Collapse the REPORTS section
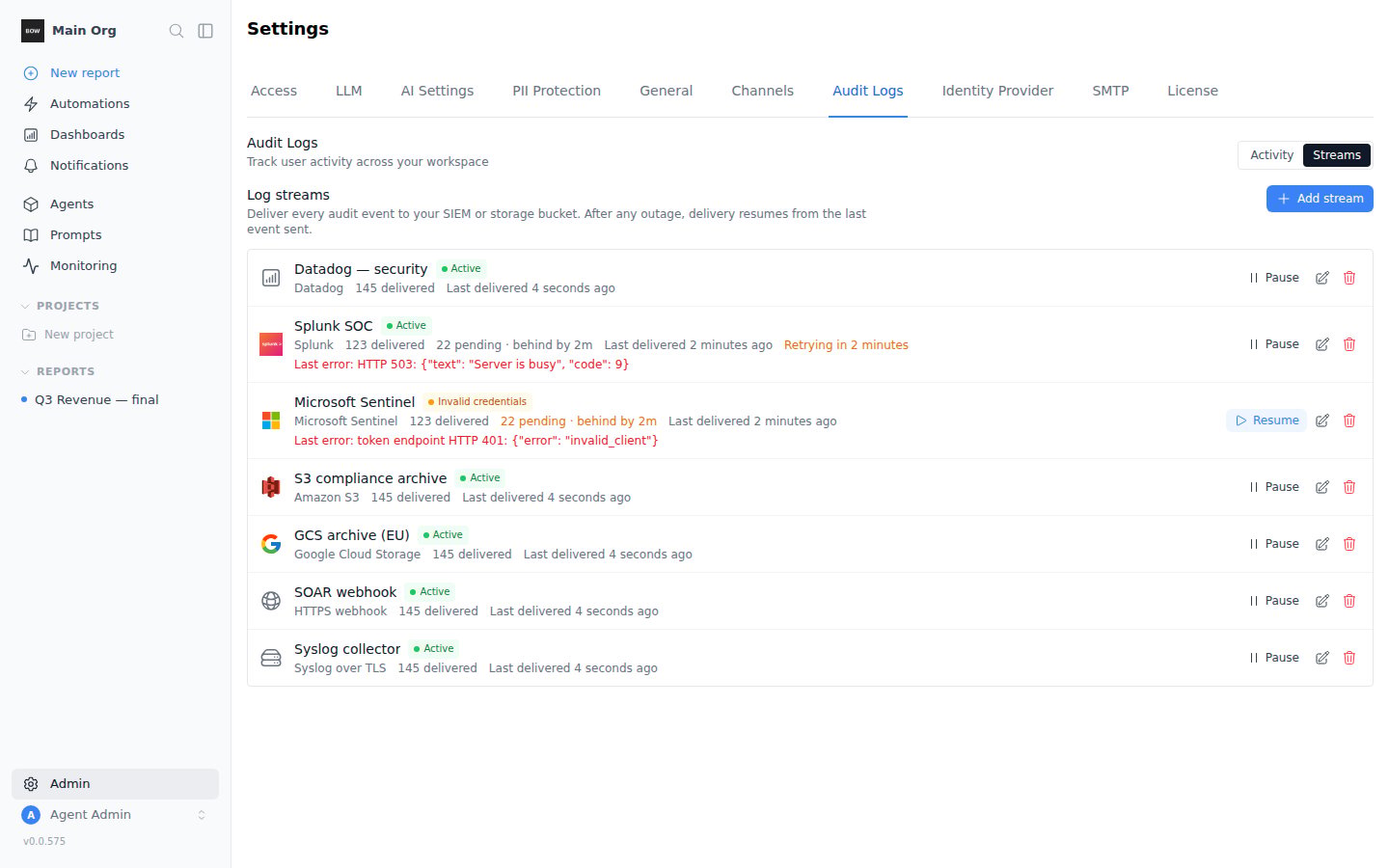Screen dimensions: 1389x868 coord(58,371)
